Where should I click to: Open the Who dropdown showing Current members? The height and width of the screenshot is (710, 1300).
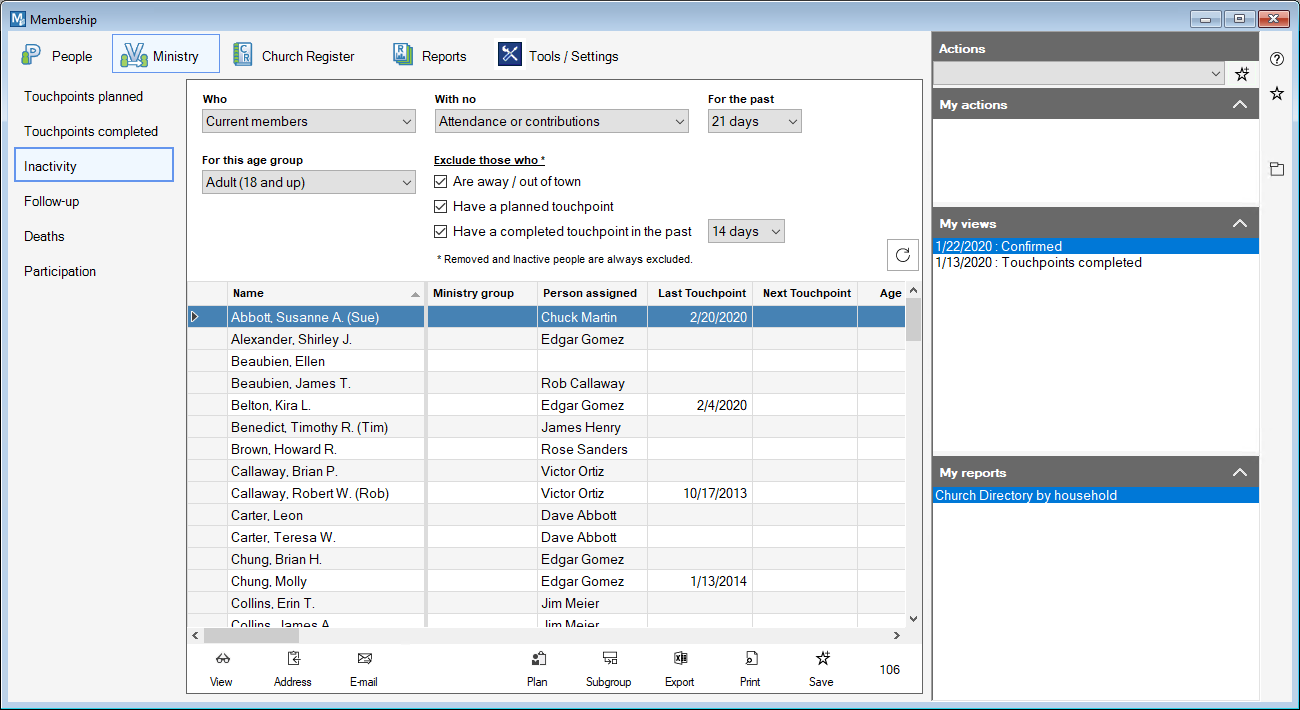(308, 122)
